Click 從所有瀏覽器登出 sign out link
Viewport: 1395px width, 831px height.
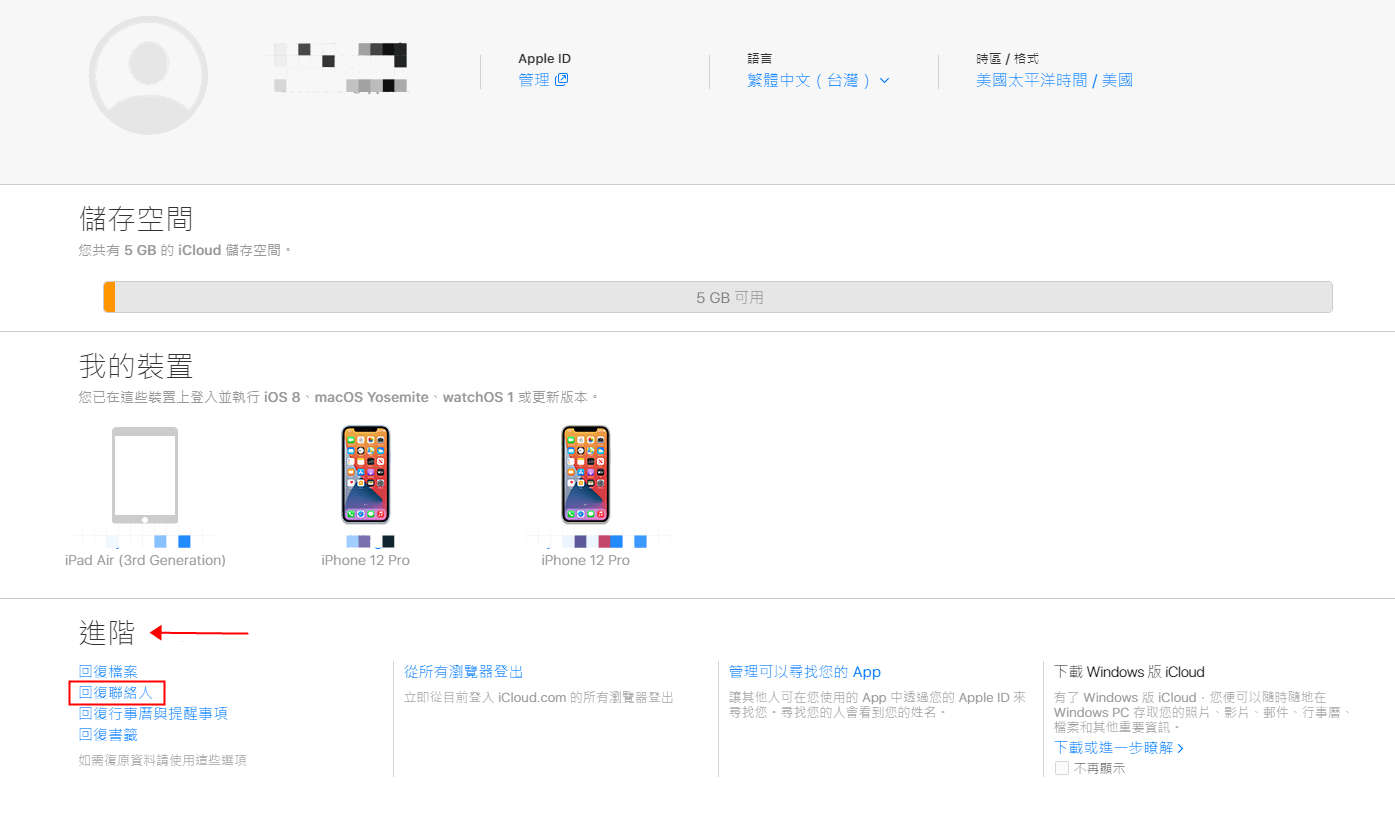coord(463,672)
